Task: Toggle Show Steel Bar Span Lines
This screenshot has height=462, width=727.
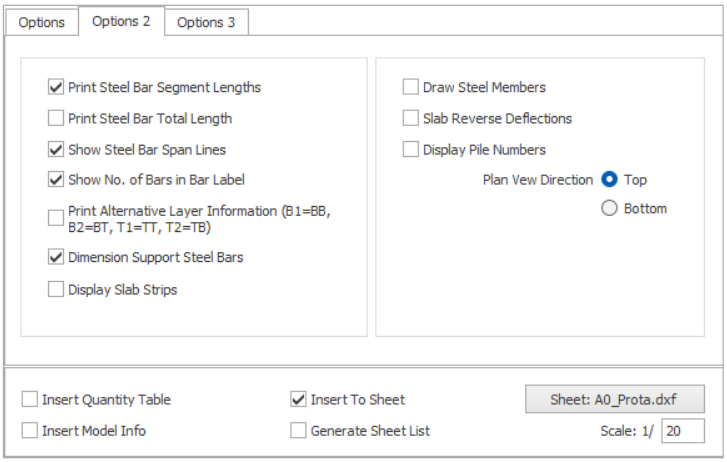Action: tap(56, 150)
